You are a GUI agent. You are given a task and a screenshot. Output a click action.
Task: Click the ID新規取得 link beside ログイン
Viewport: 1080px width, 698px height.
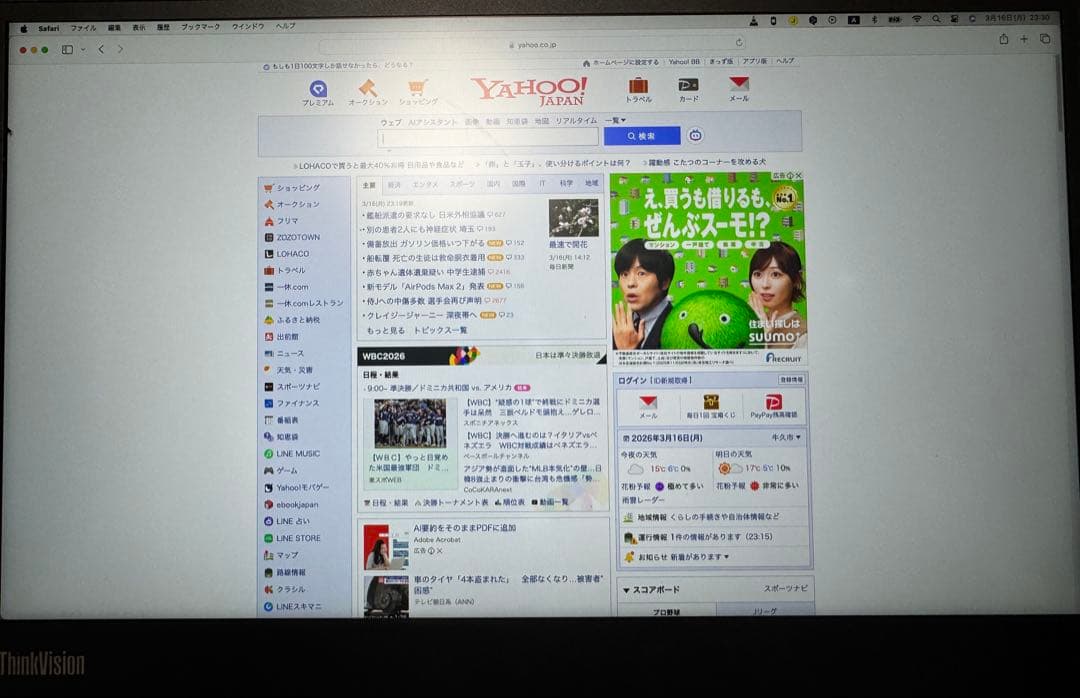(x=671, y=380)
